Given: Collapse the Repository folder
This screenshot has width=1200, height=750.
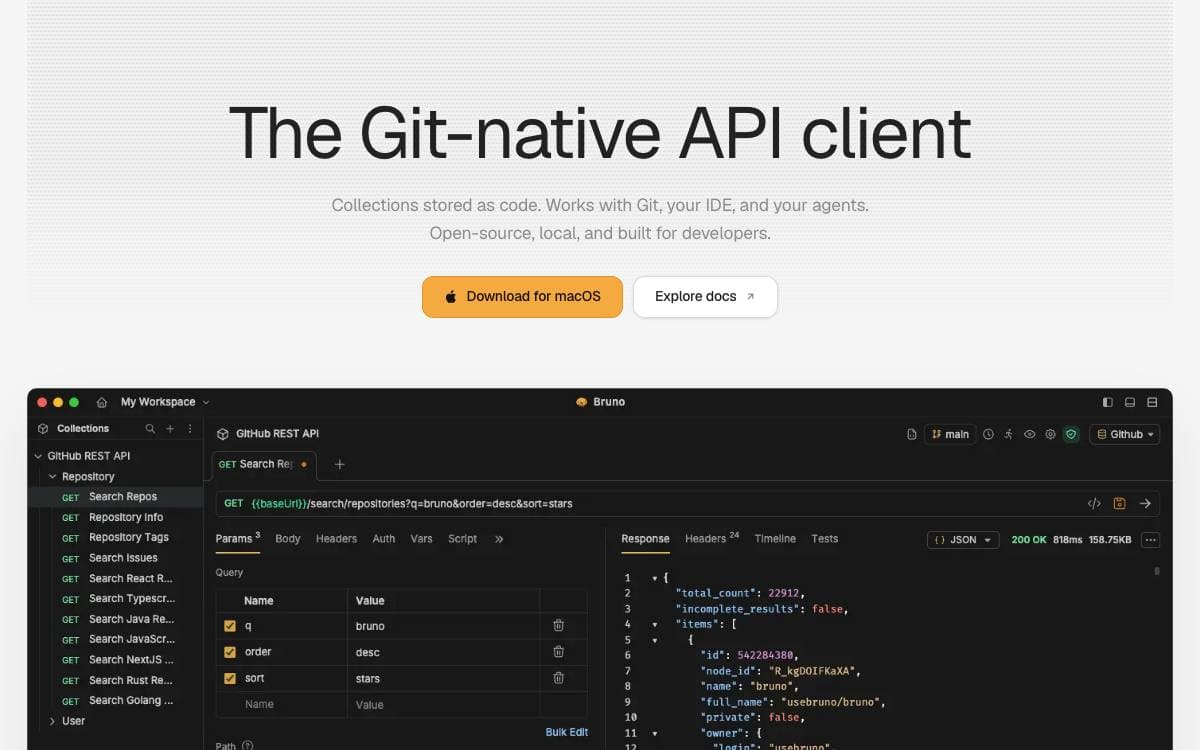Looking at the screenshot, I should click(x=53, y=477).
